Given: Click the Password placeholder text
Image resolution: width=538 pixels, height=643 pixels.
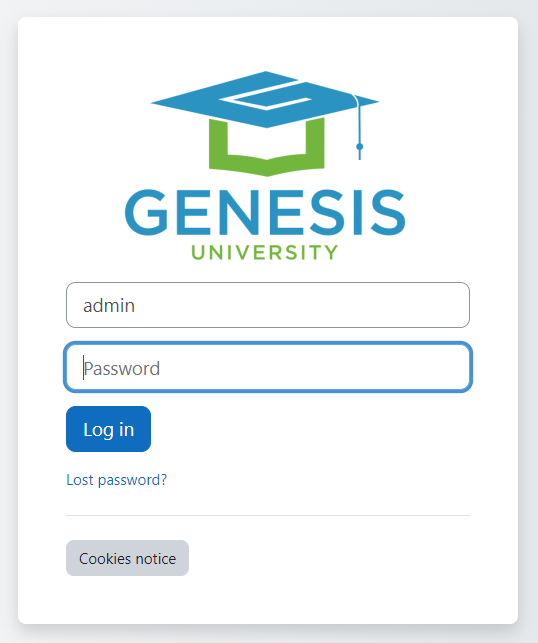Looking at the screenshot, I should pos(122,368).
